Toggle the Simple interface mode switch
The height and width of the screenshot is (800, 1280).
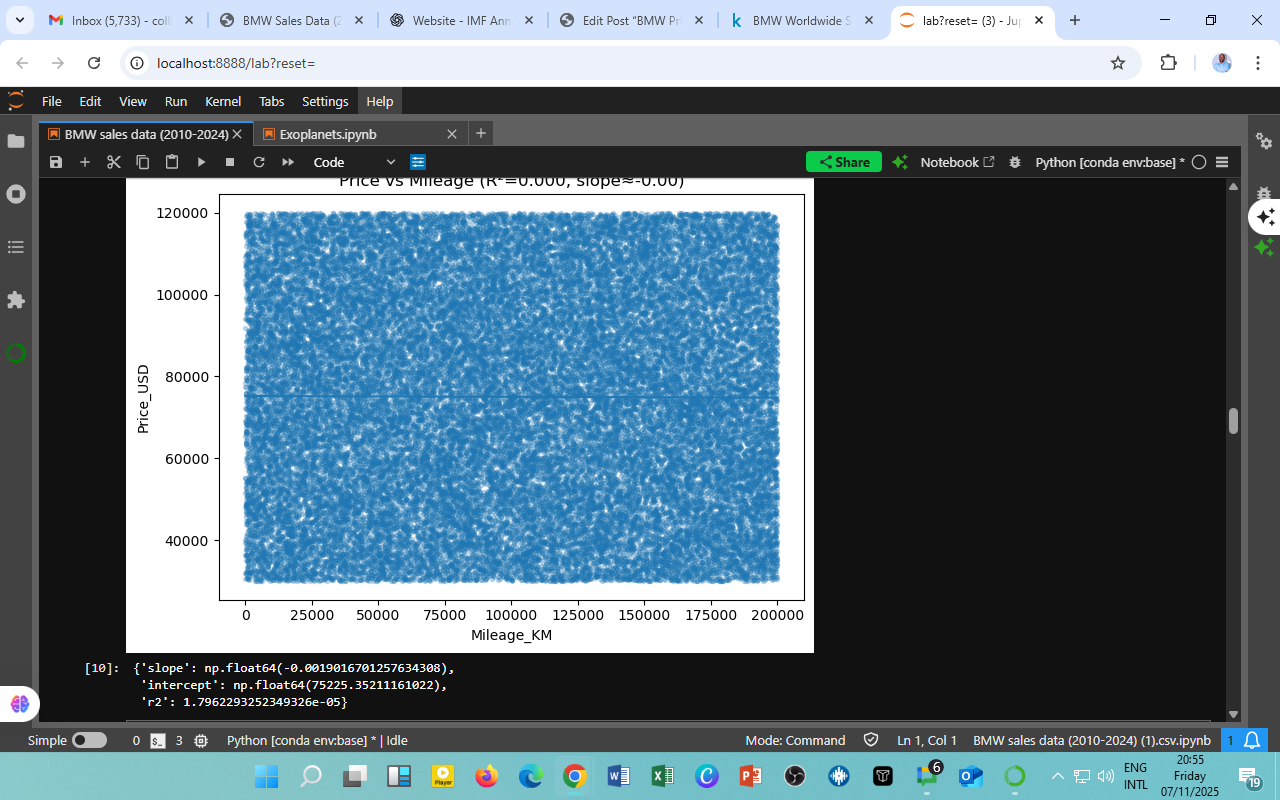coord(89,741)
